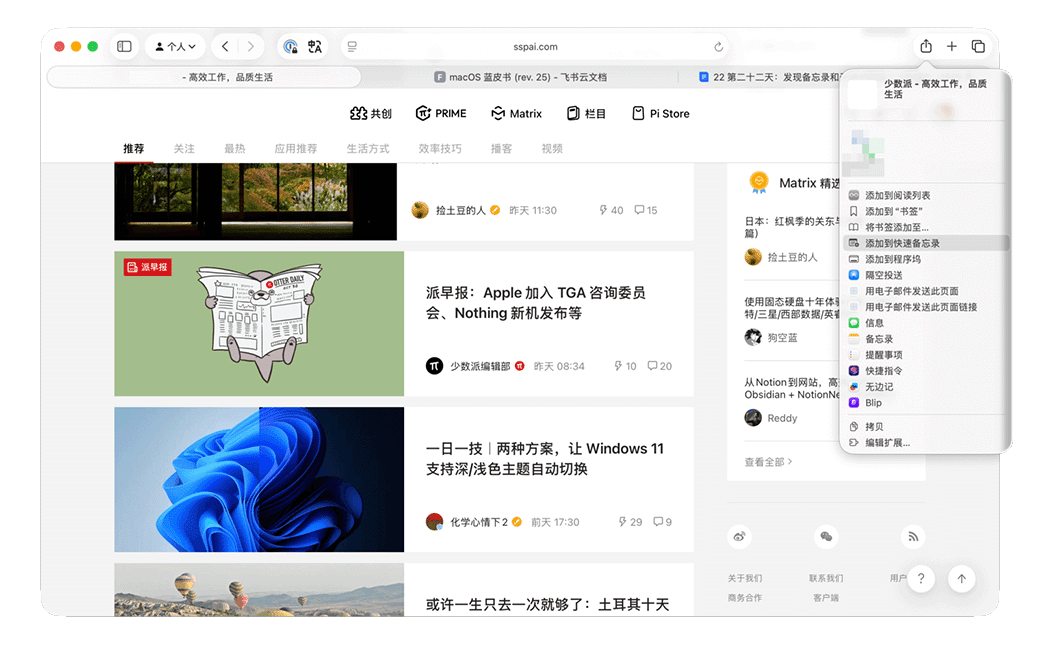
Task: Click 编辑扩展... in share menu
Action: [x=887, y=442]
